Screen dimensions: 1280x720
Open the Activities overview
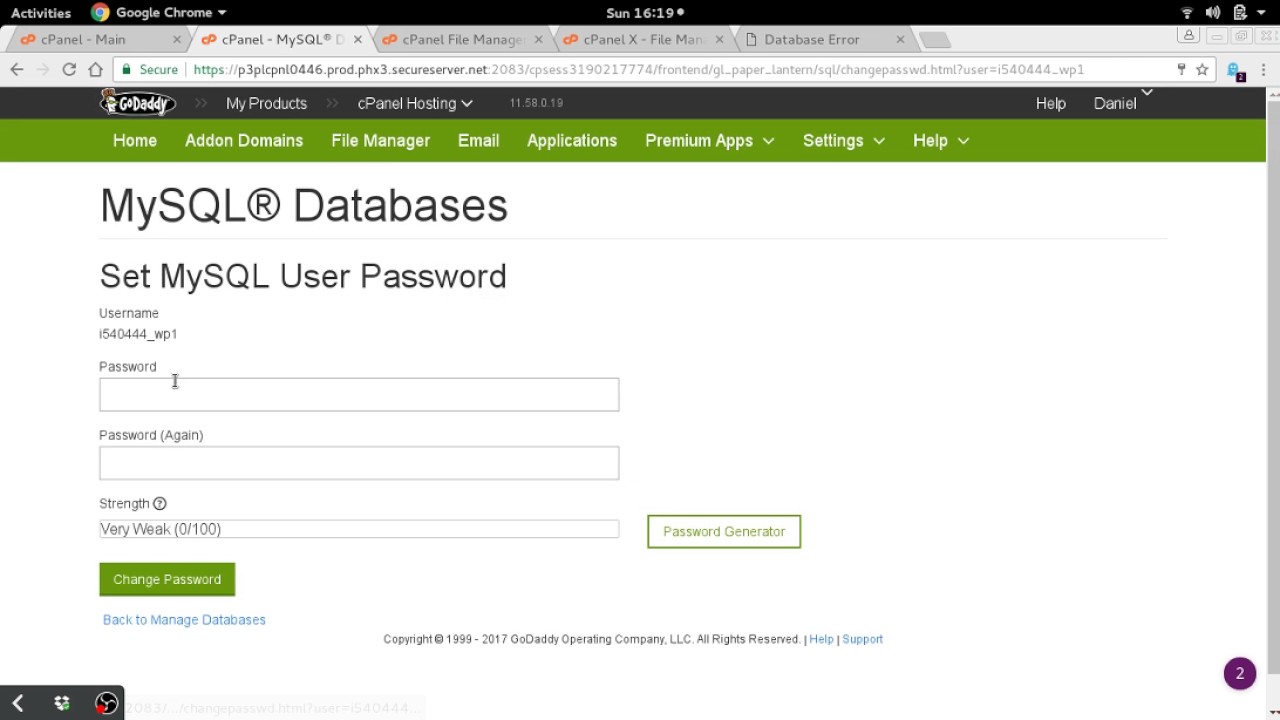(41, 13)
